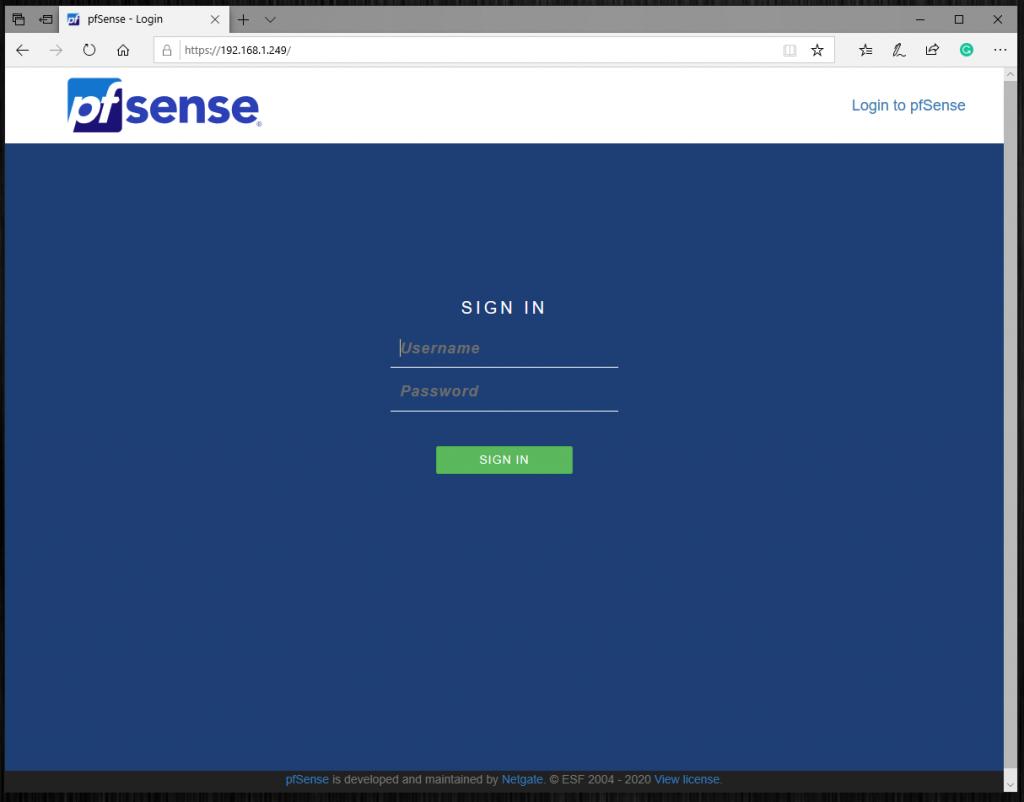The image size is (1024, 802).
Task: Open the Favorites hub icon
Action: pos(865,50)
